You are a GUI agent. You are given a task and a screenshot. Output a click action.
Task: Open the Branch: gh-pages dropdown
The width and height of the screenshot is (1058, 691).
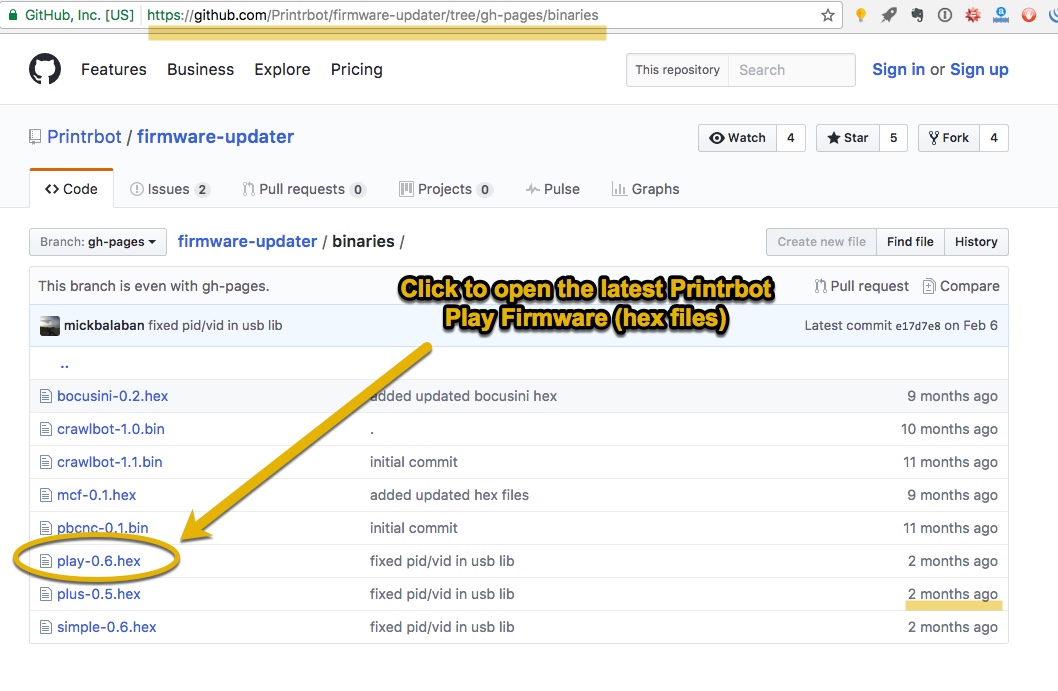(96, 241)
